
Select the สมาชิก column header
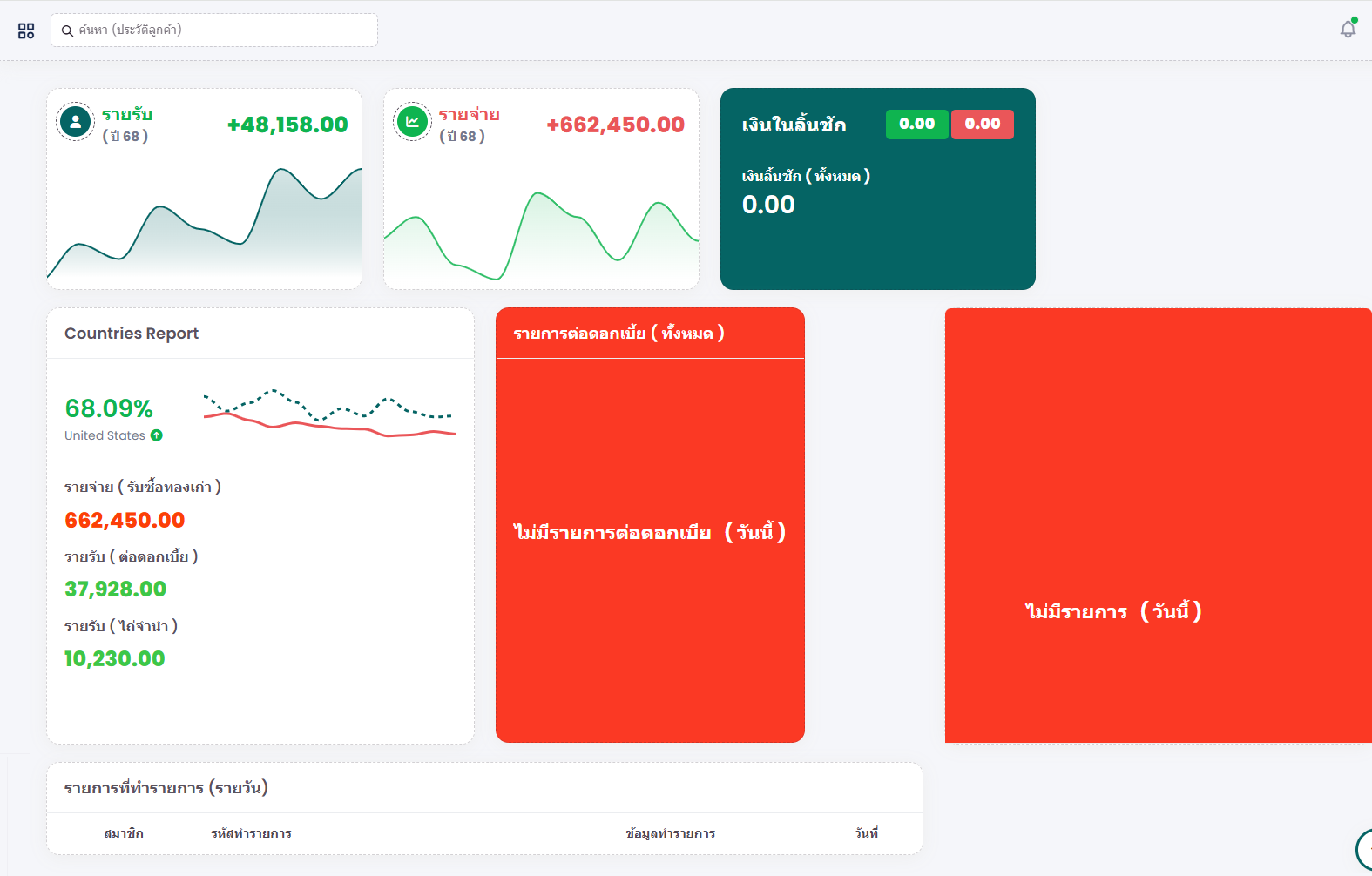[x=124, y=833]
